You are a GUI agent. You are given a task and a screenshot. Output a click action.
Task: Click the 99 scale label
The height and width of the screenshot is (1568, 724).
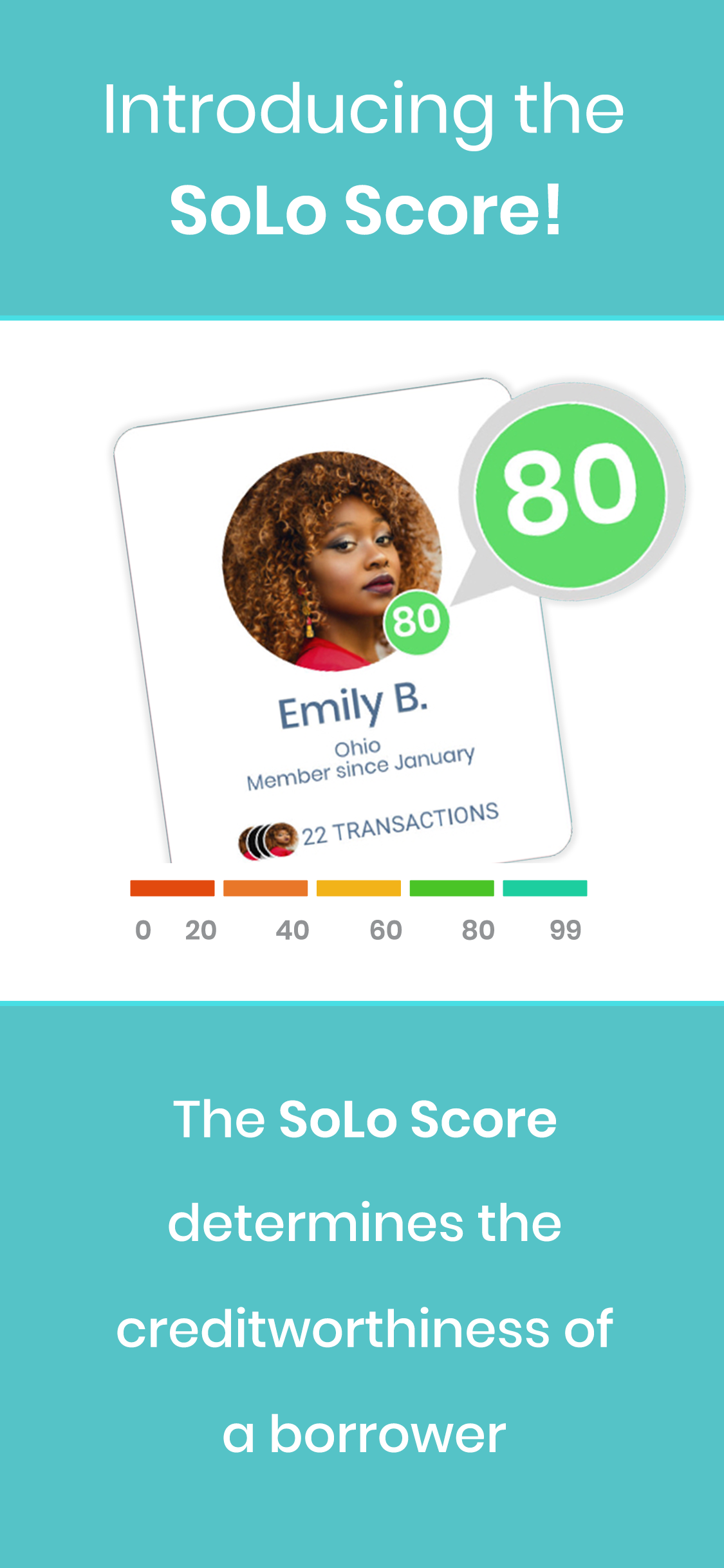pyautogui.click(x=566, y=930)
